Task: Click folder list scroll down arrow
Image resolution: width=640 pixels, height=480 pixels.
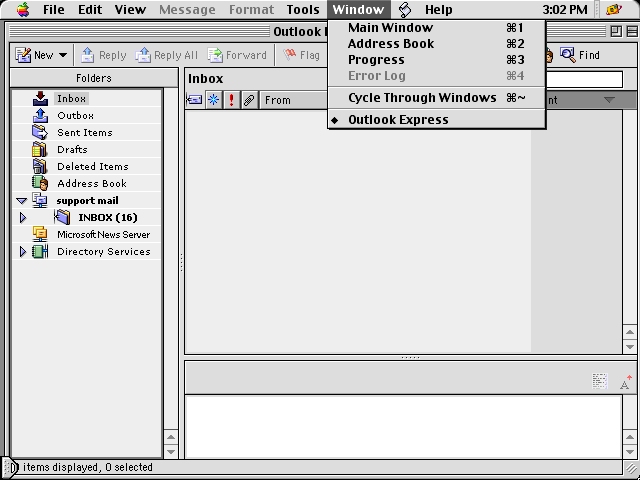Action: click(171, 451)
